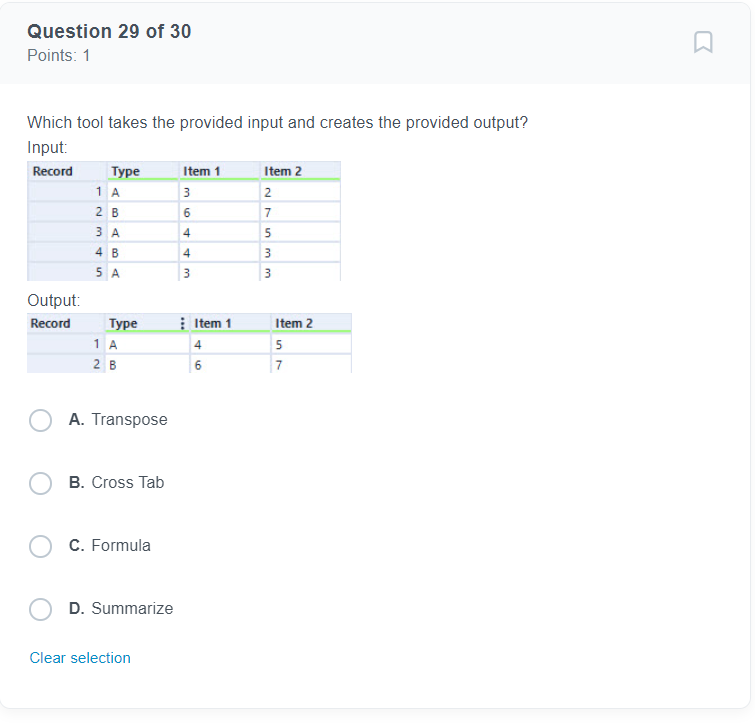Image resolution: width=755 pixels, height=728 pixels.
Task: Click the output table Record header
Action: [x=66, y=323]
